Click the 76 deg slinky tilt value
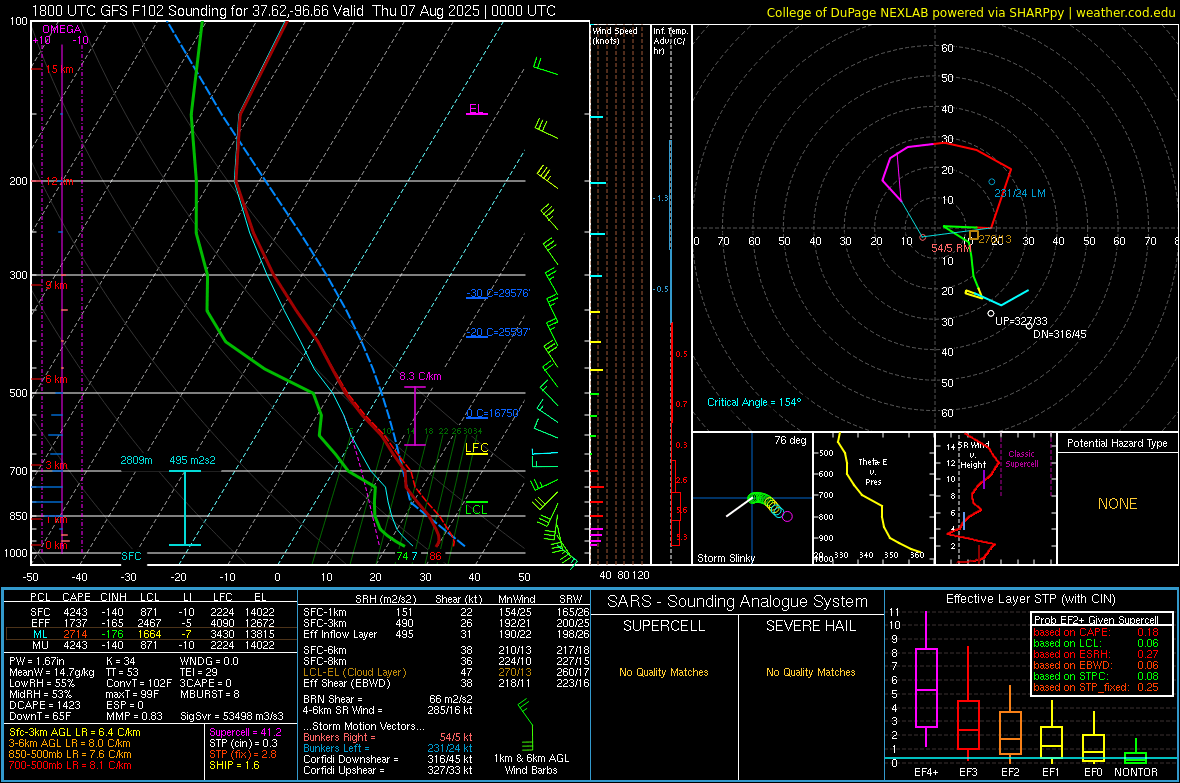 point(790,440)
